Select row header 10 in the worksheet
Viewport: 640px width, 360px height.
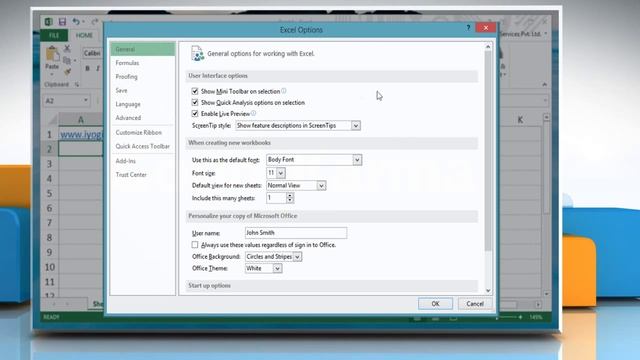(49, 267)
